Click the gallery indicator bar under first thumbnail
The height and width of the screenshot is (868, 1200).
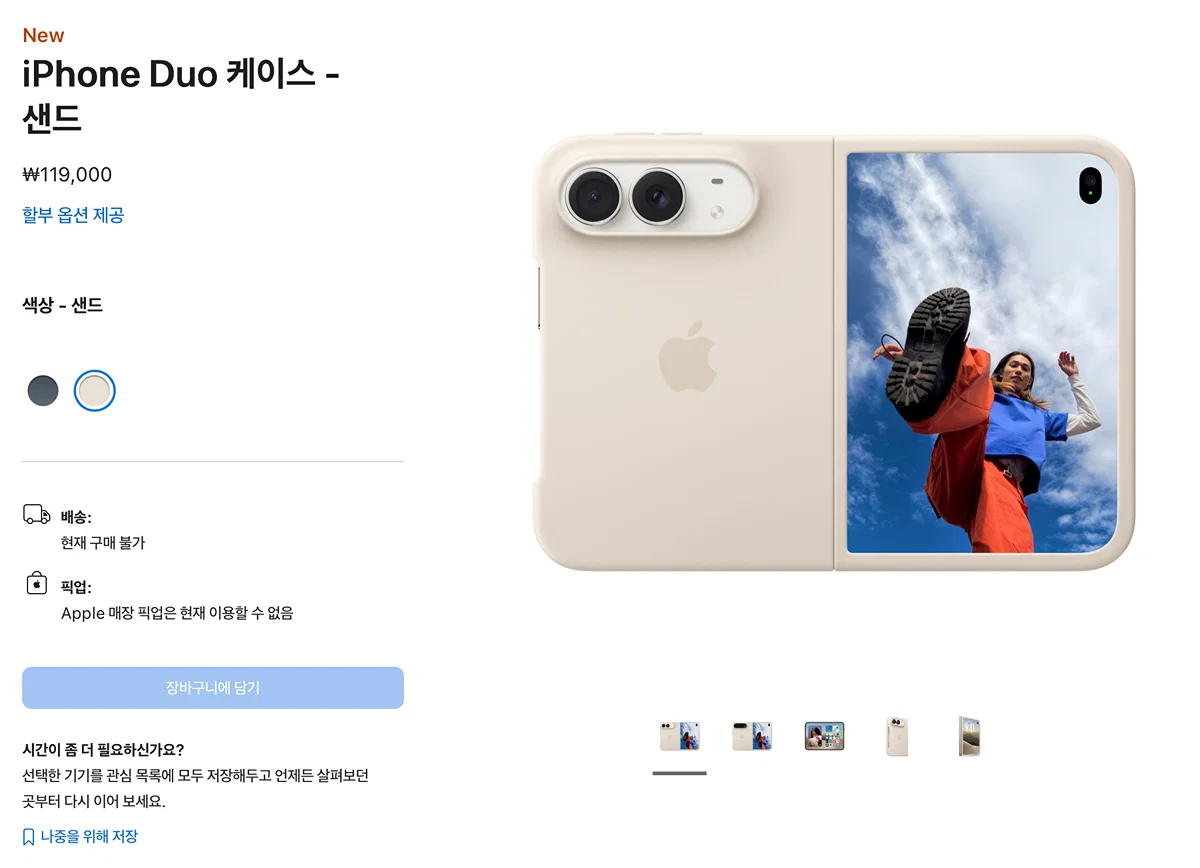[680, 773]
